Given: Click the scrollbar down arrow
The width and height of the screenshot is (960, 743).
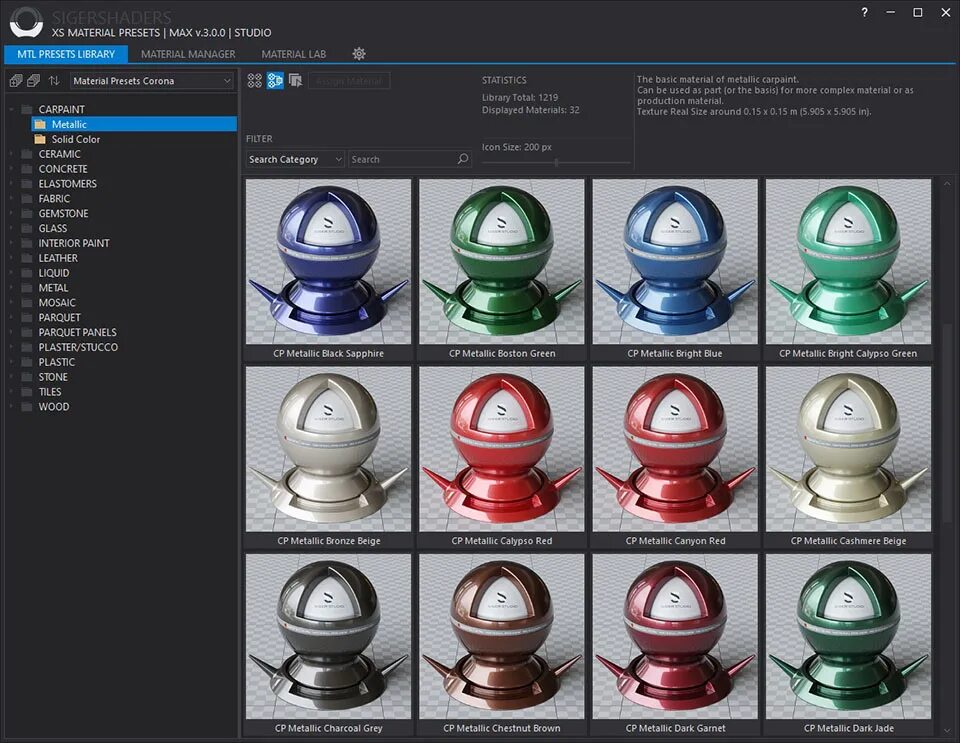Looking at the screenshot, I should click(947, 730).
